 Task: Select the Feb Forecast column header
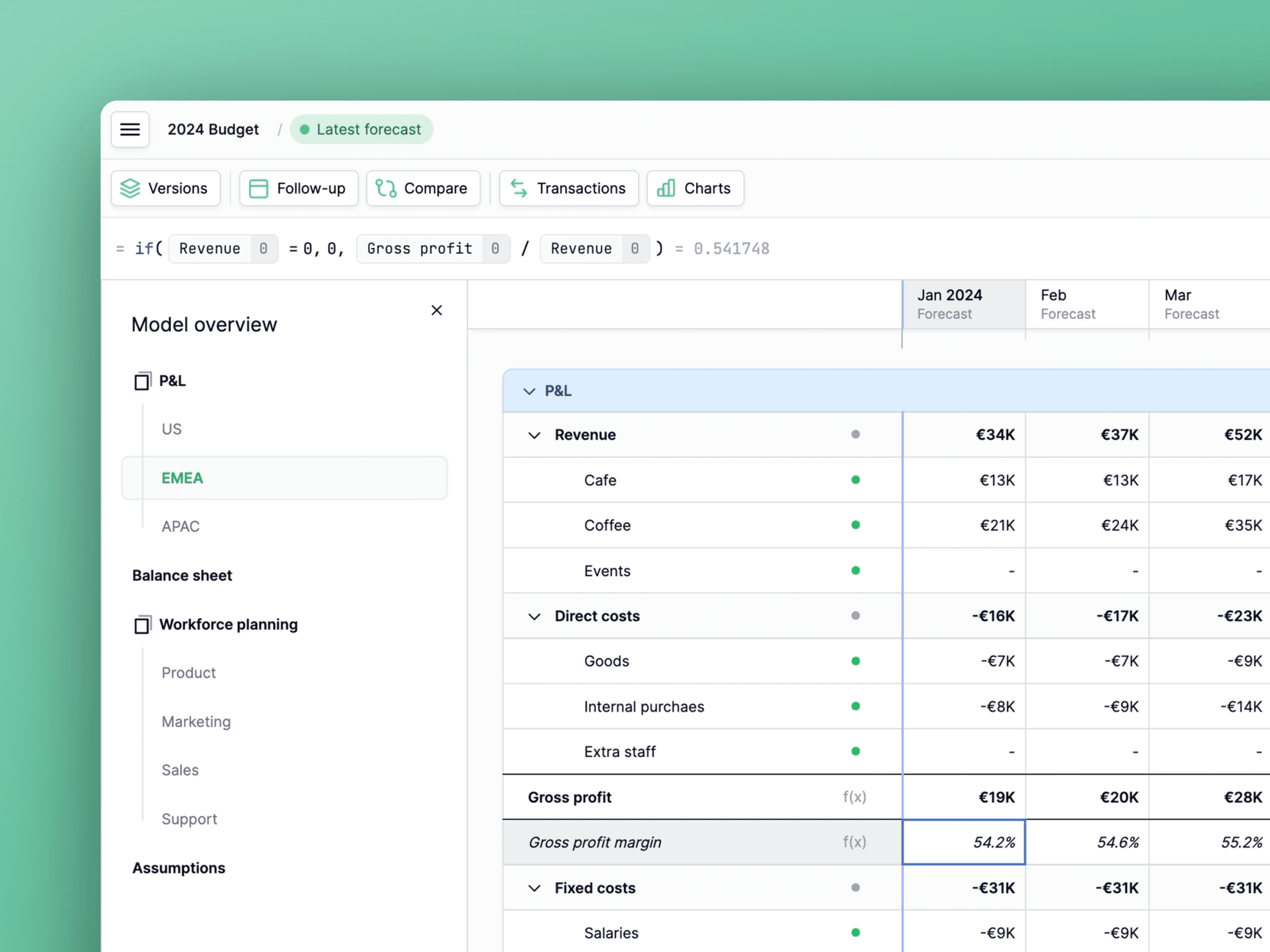tap(1087, 304)
